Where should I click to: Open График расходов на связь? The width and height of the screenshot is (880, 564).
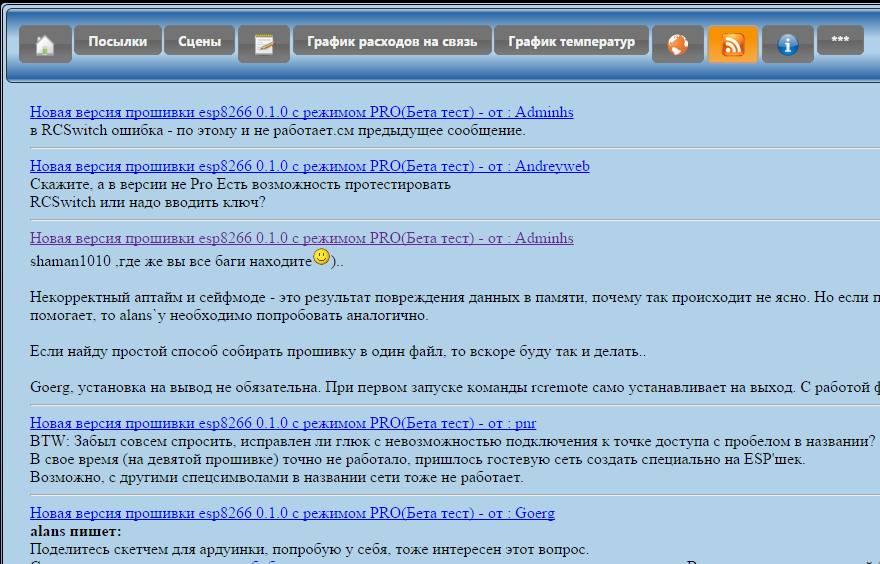[x=392, y=40]
